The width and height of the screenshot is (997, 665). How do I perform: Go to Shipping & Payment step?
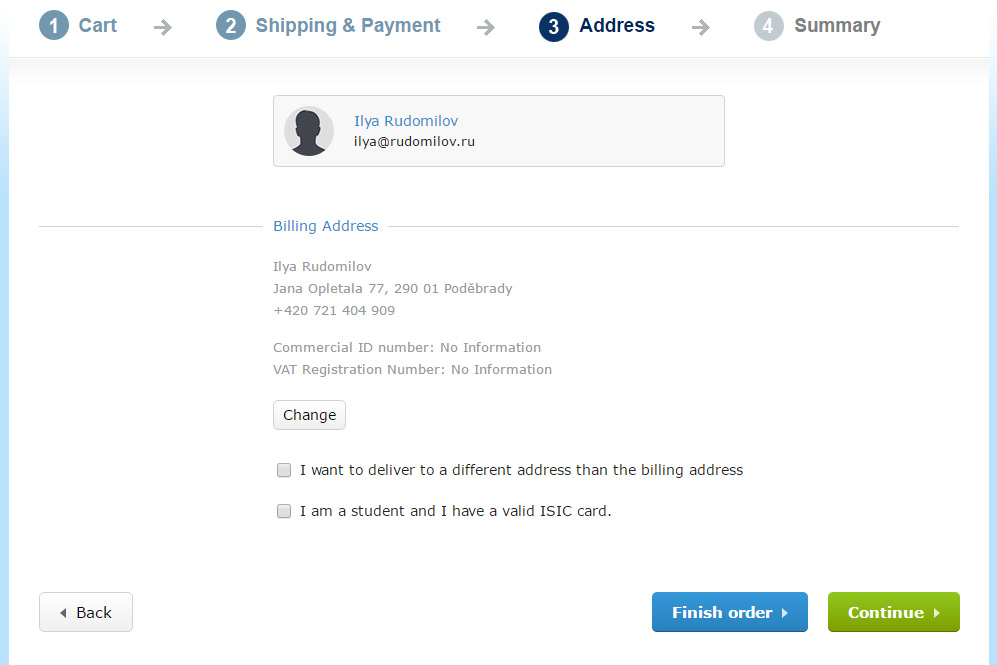click(348, 25)
